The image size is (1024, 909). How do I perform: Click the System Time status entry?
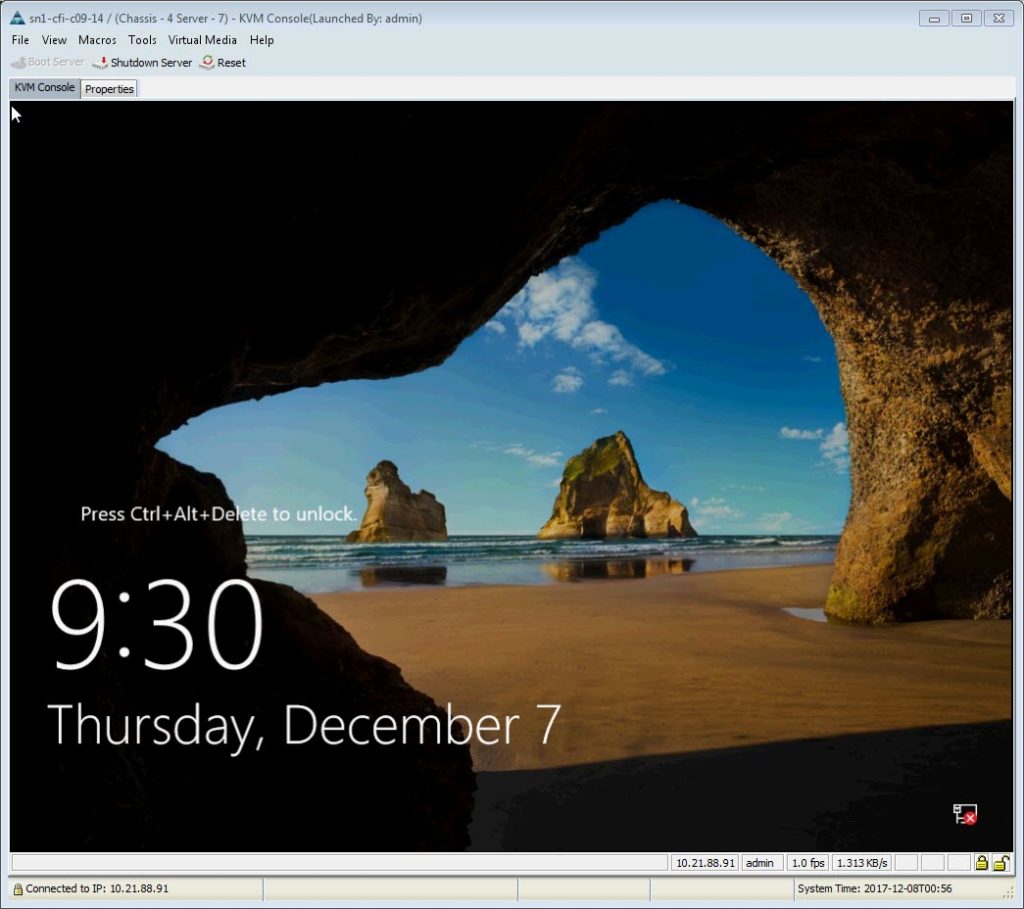[x=874, y=888]
